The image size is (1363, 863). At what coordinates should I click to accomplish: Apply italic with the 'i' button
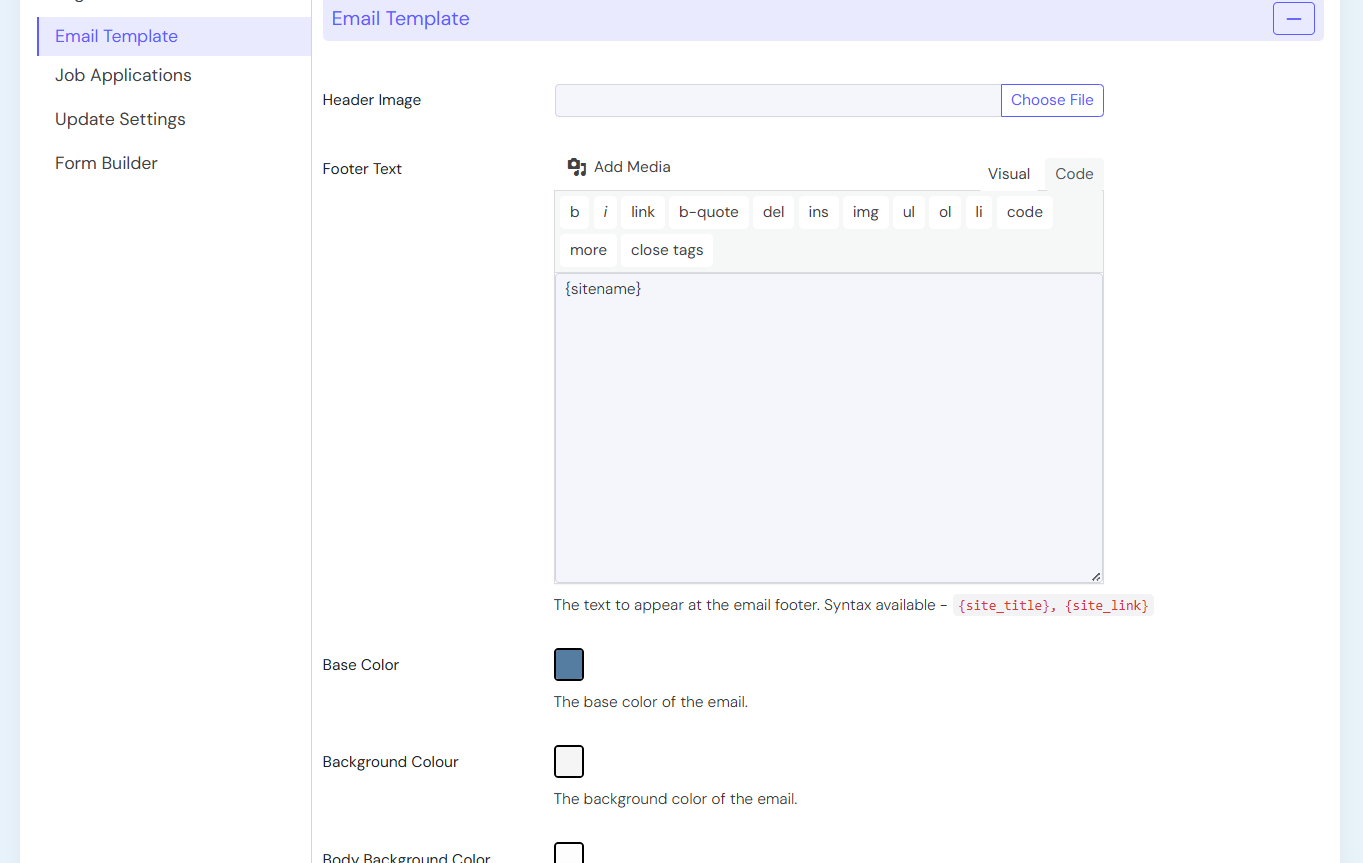click(605, 212)
